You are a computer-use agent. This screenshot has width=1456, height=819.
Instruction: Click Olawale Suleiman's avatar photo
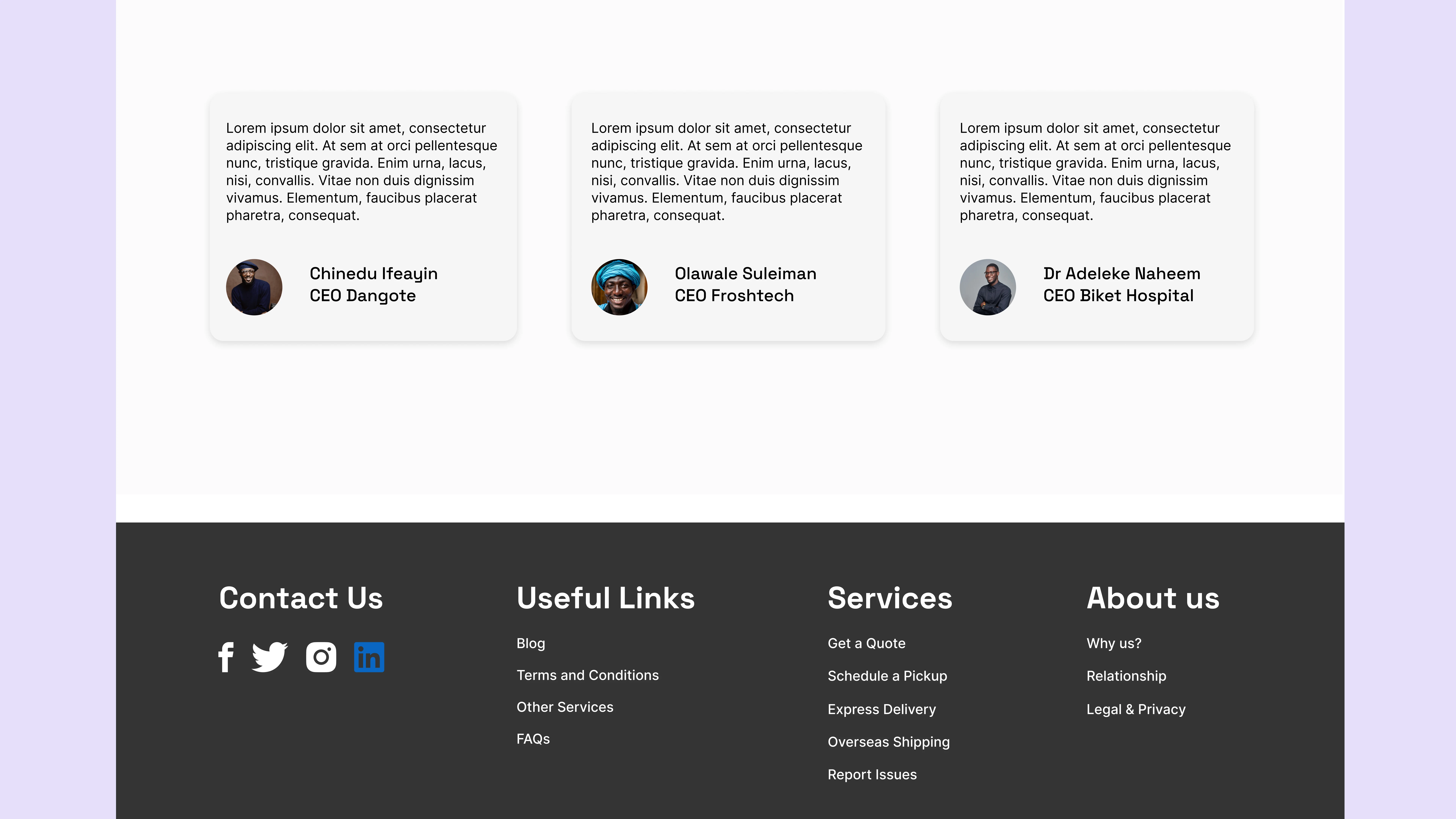pyautogui.click(x=619, y=287)
